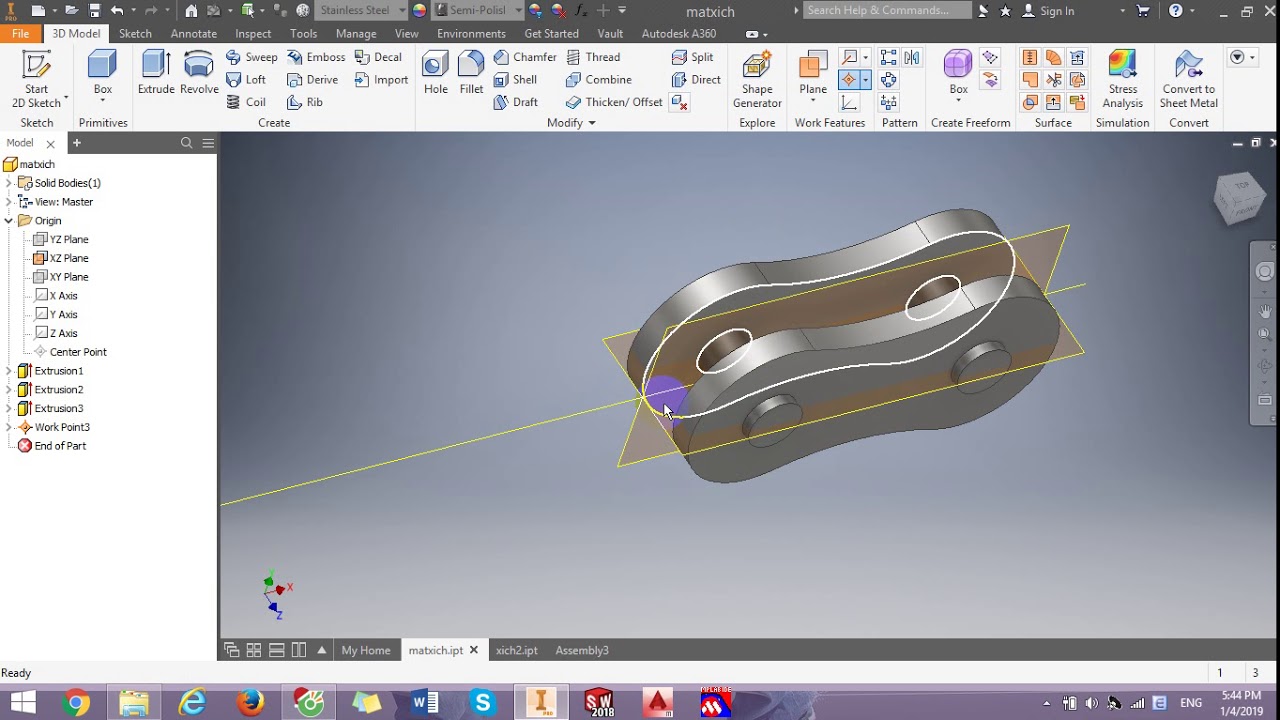Activate the Hole tool
The width and height of the screenshot is (1280, 720).
click(x=436, y=73)
